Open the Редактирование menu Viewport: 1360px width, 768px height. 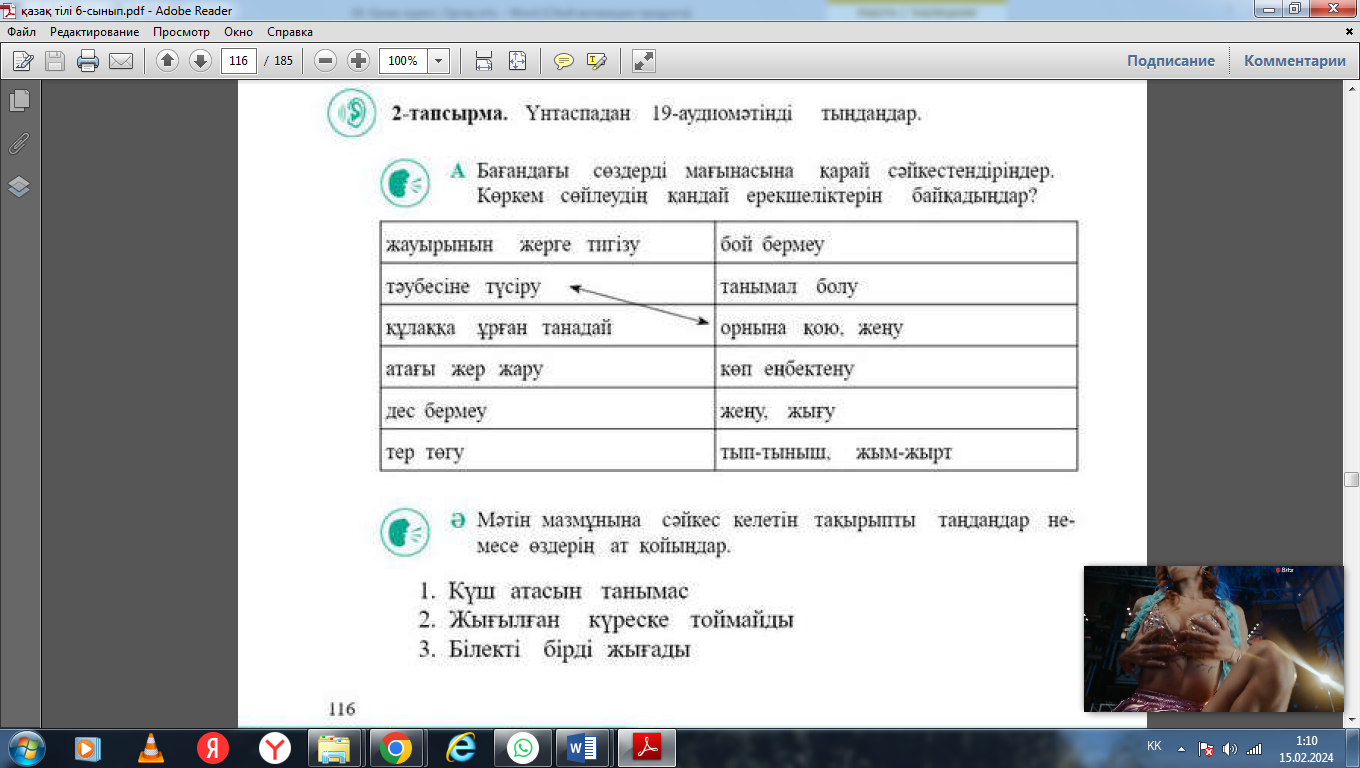coord(95,32)
